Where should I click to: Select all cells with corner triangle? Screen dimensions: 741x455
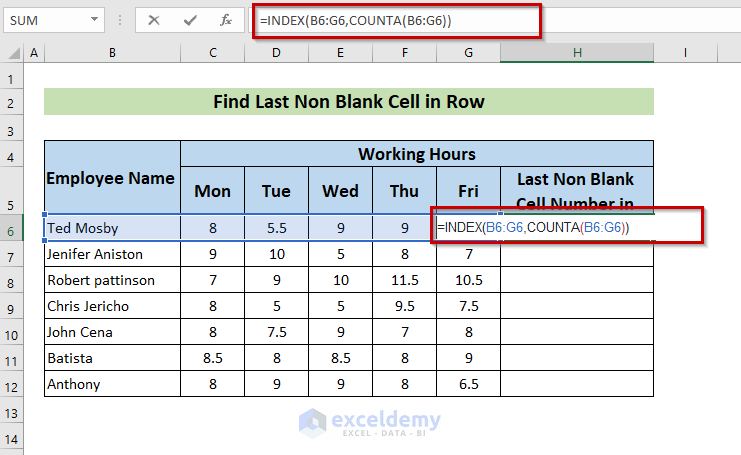[14, 53]
